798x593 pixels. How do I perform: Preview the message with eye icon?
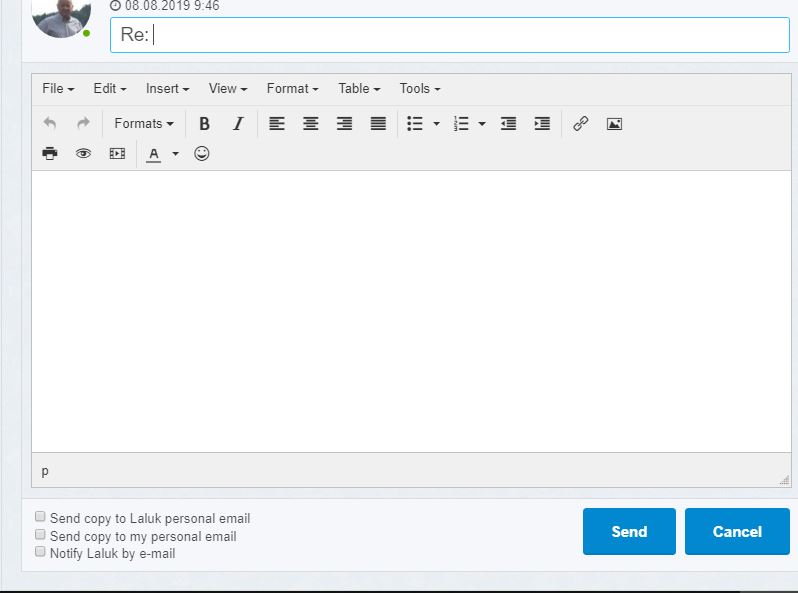84,154
